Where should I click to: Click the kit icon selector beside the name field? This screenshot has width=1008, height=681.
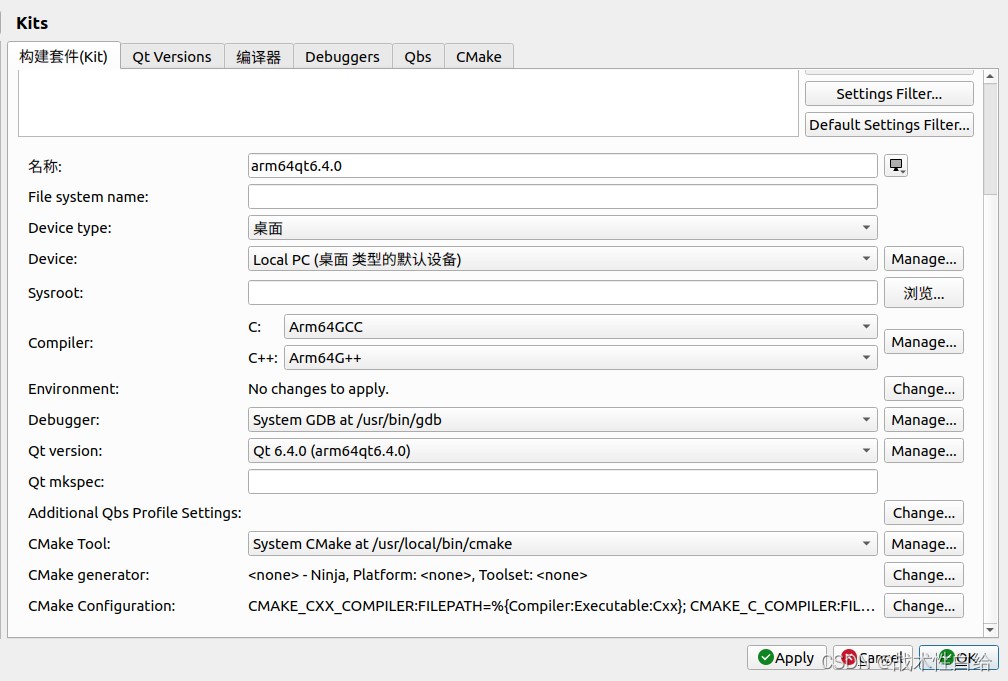tap(895, 165)
